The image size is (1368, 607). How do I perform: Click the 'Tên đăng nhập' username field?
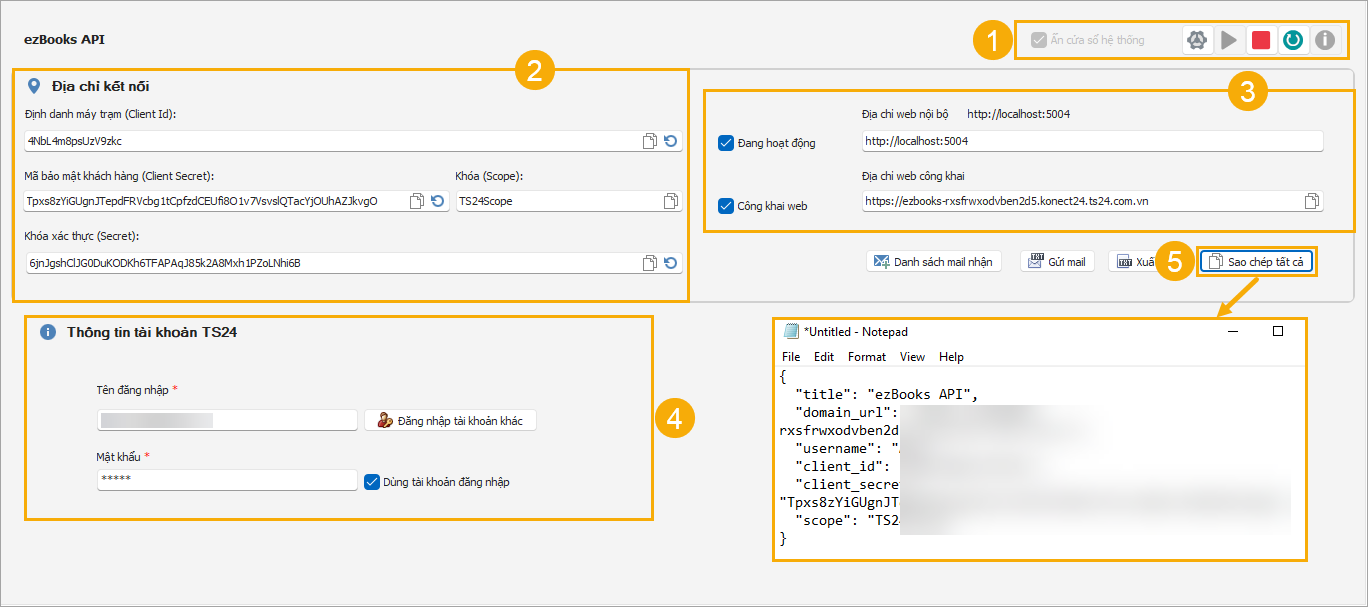(227, 420)
